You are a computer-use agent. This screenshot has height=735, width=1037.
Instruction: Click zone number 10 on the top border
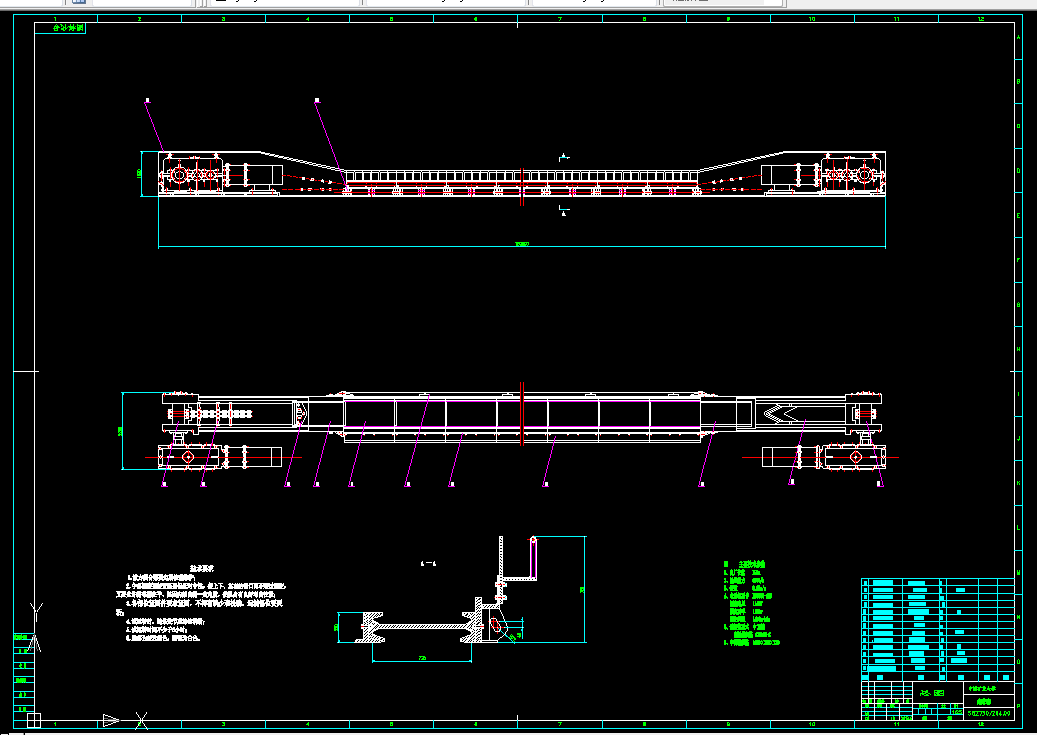tap(812, 19)
